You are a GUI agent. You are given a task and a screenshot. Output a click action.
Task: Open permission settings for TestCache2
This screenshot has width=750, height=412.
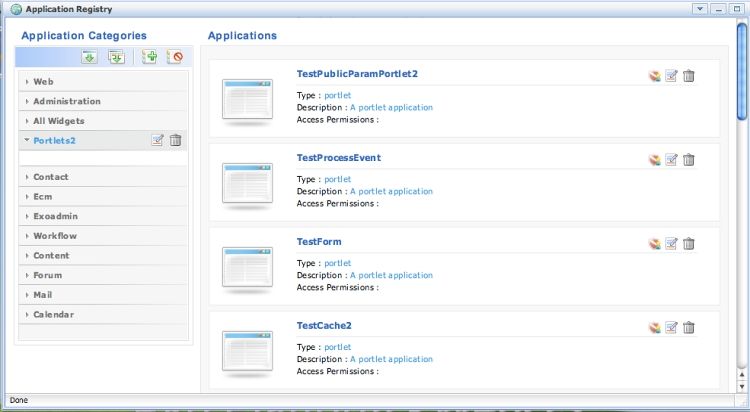(x=654, y=327)
